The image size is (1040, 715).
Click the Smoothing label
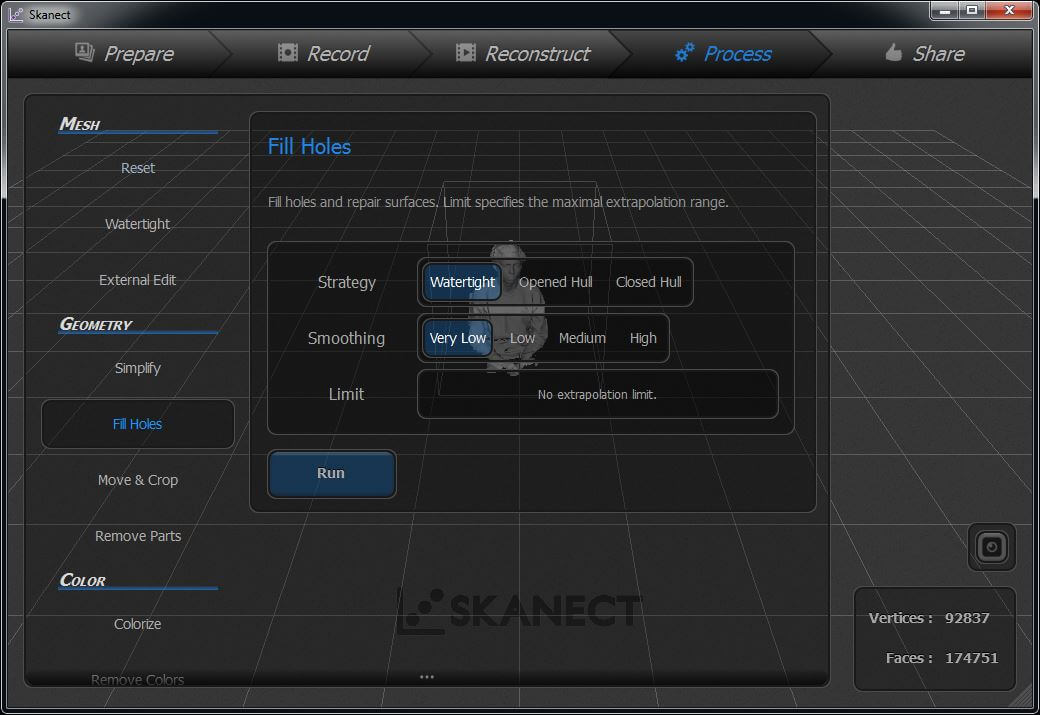(x=346, y=338)
